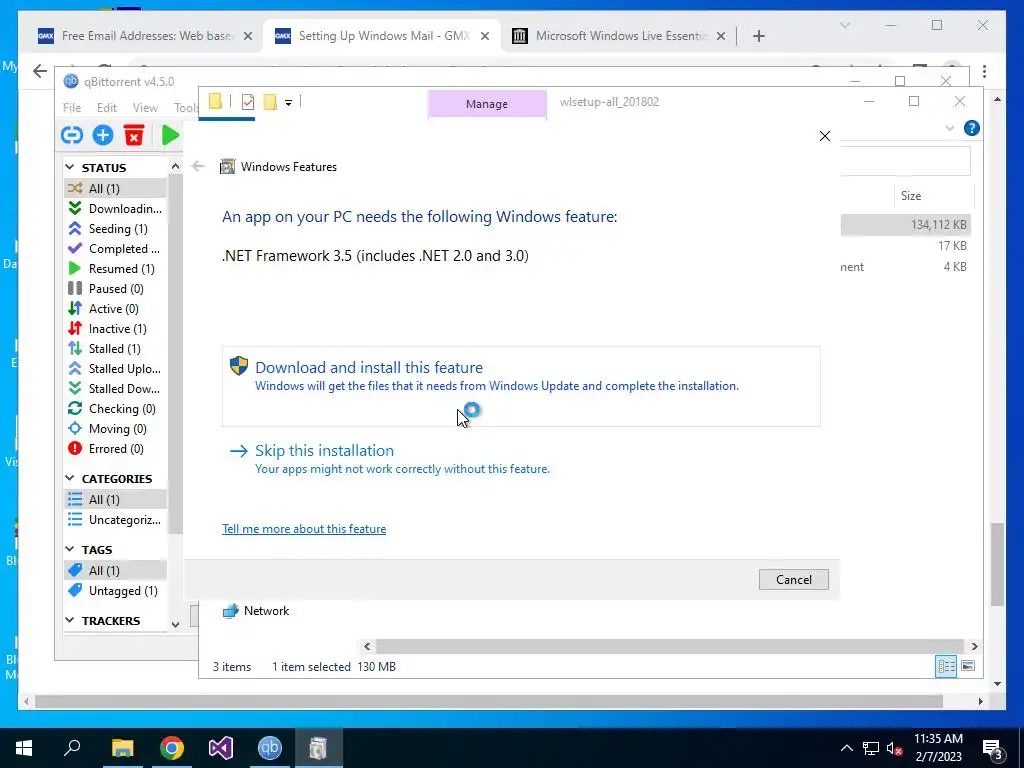Screen dimensions: 1024x768
Task: Click Skip this installation
Action: click(389, 458)
